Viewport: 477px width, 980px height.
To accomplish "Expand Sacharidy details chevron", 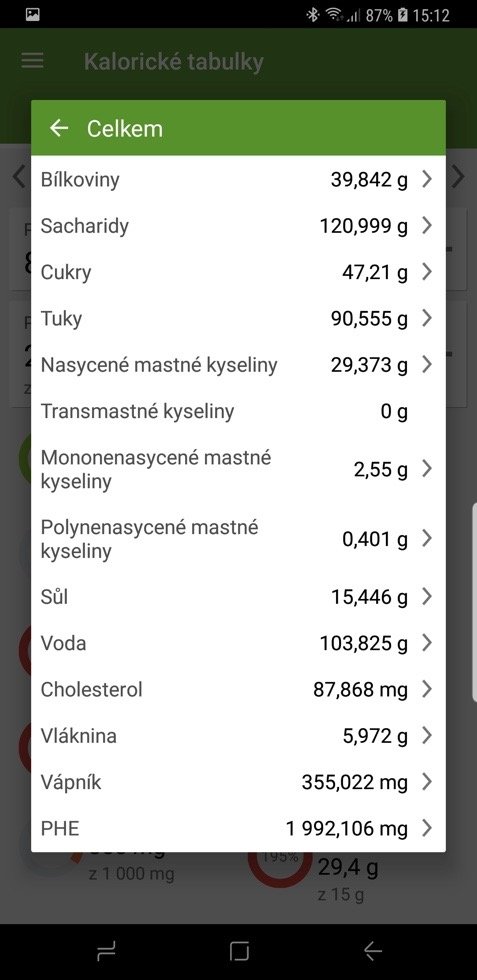I will [x=427, y=226].
